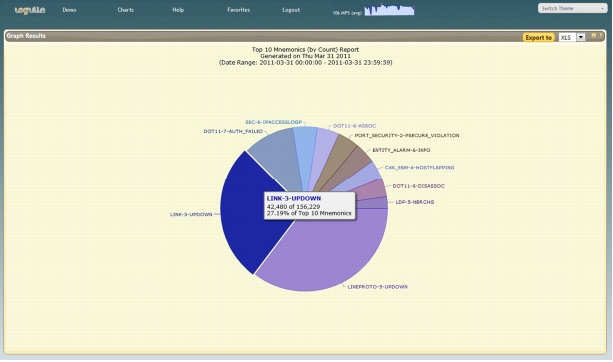Screen dimensions: 613x362
Task: Open the Help menu
Action: pyautogui.click(x=178, y=10)
